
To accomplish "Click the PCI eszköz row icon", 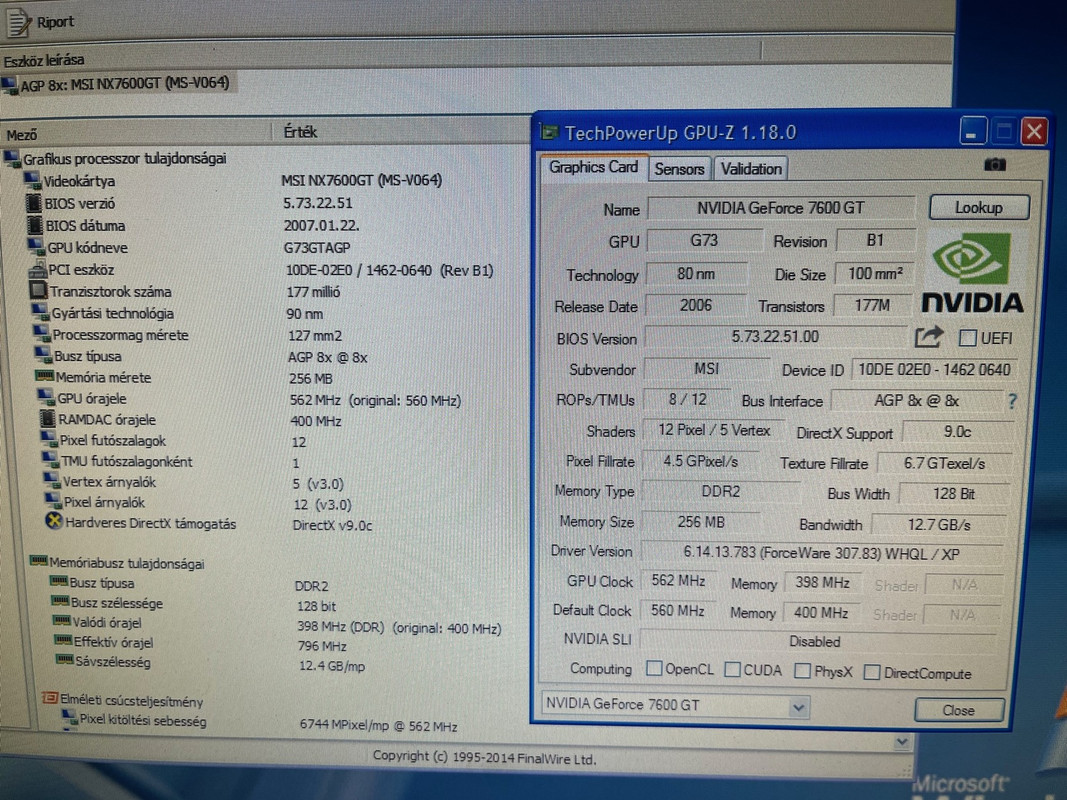I will (x=37, y=269).
